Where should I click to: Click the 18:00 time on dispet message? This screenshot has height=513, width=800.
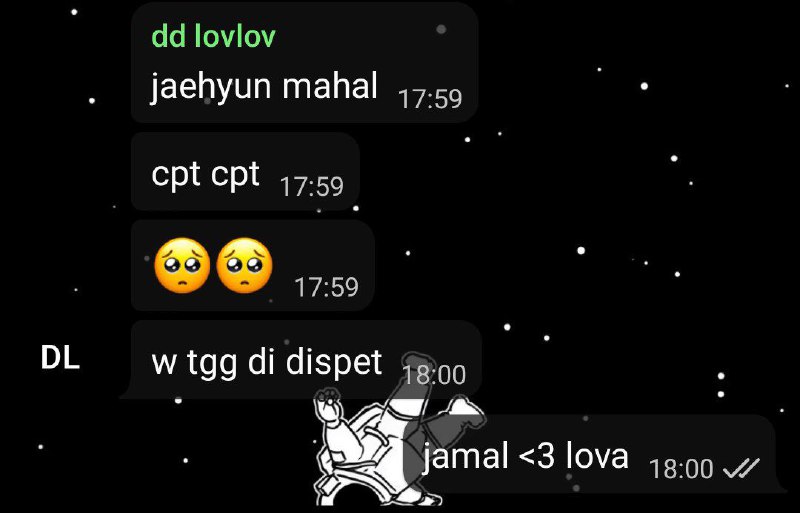click(x=434, y=375)
